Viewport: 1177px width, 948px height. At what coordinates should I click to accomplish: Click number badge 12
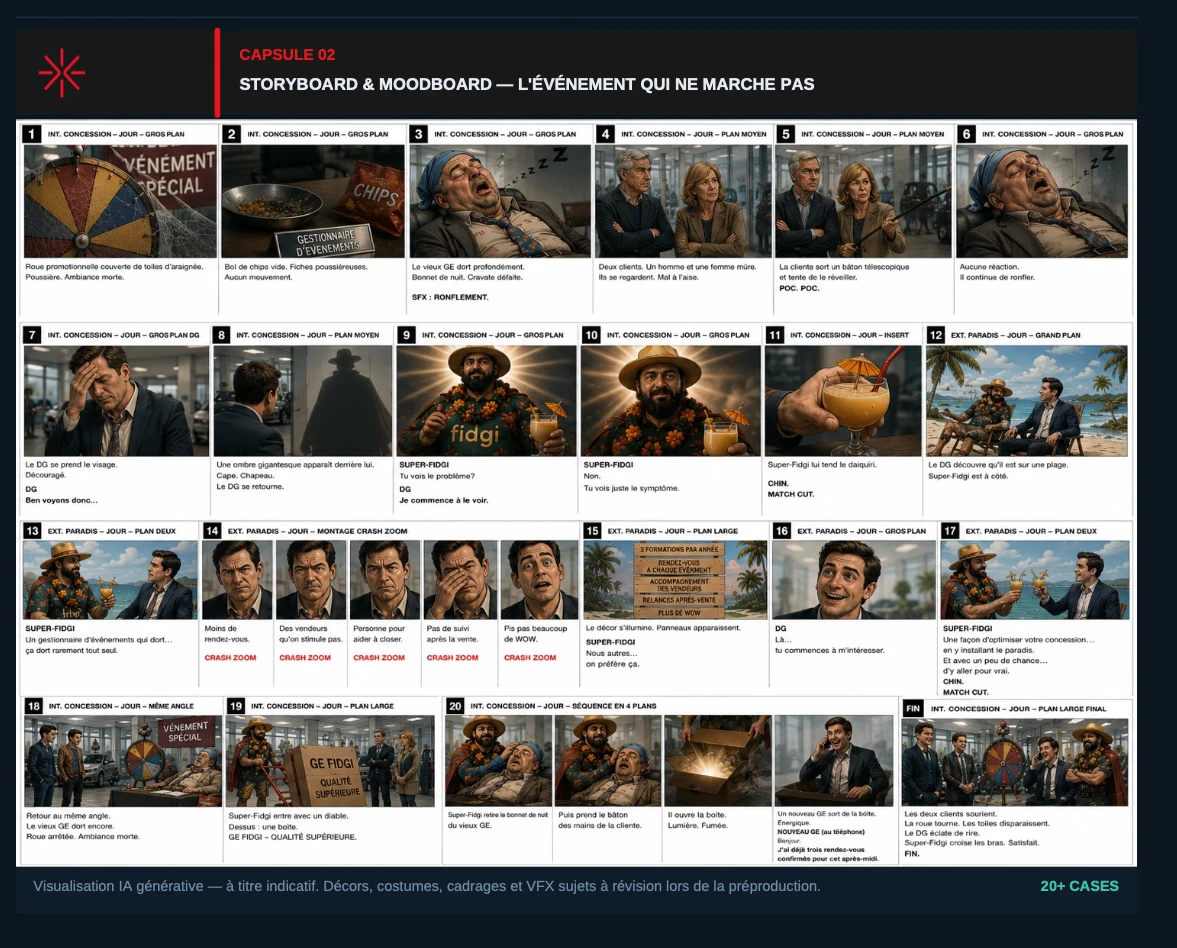click(935, 335)
